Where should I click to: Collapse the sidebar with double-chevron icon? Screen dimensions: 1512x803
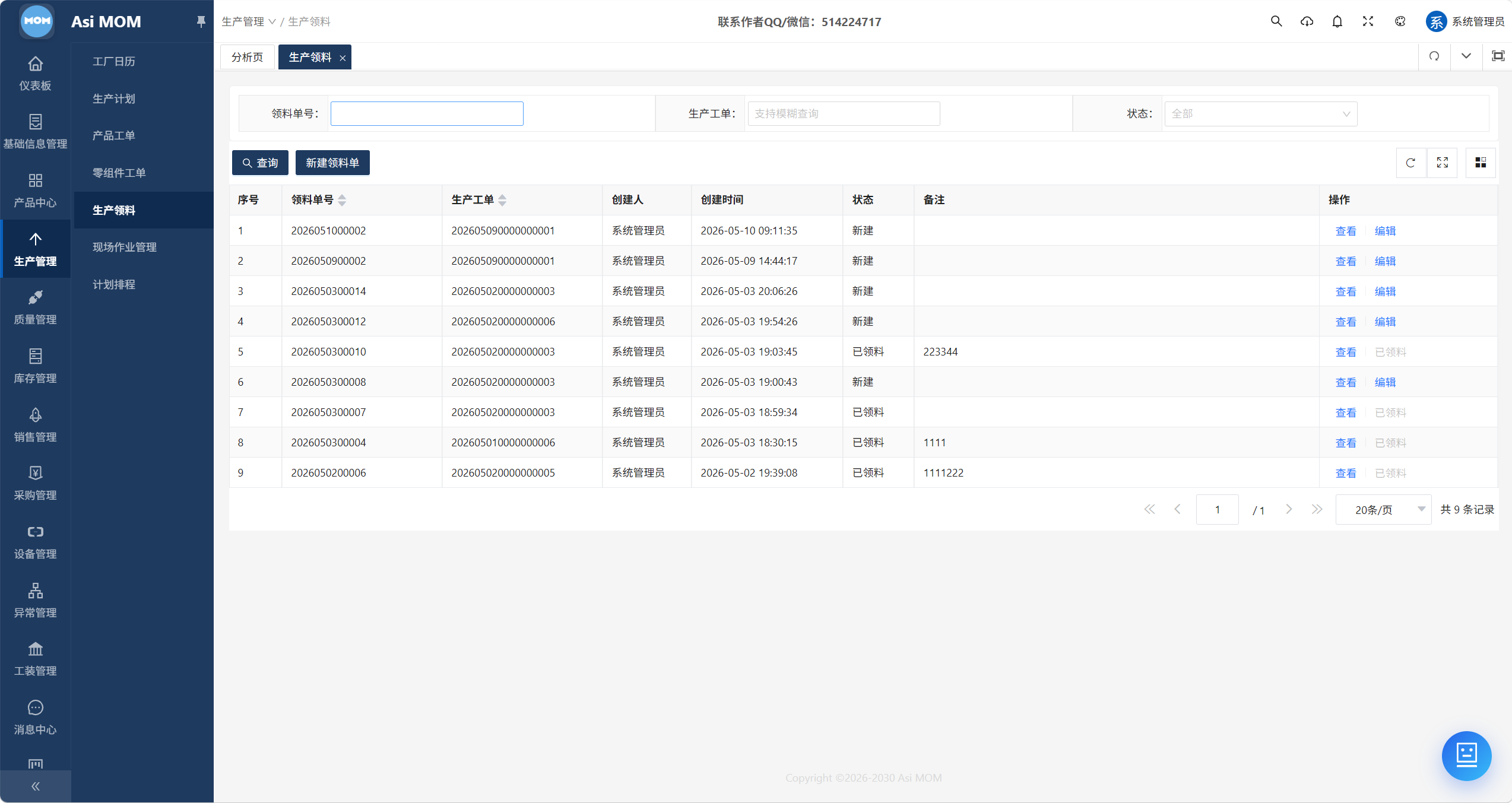[x=35, y=786]
